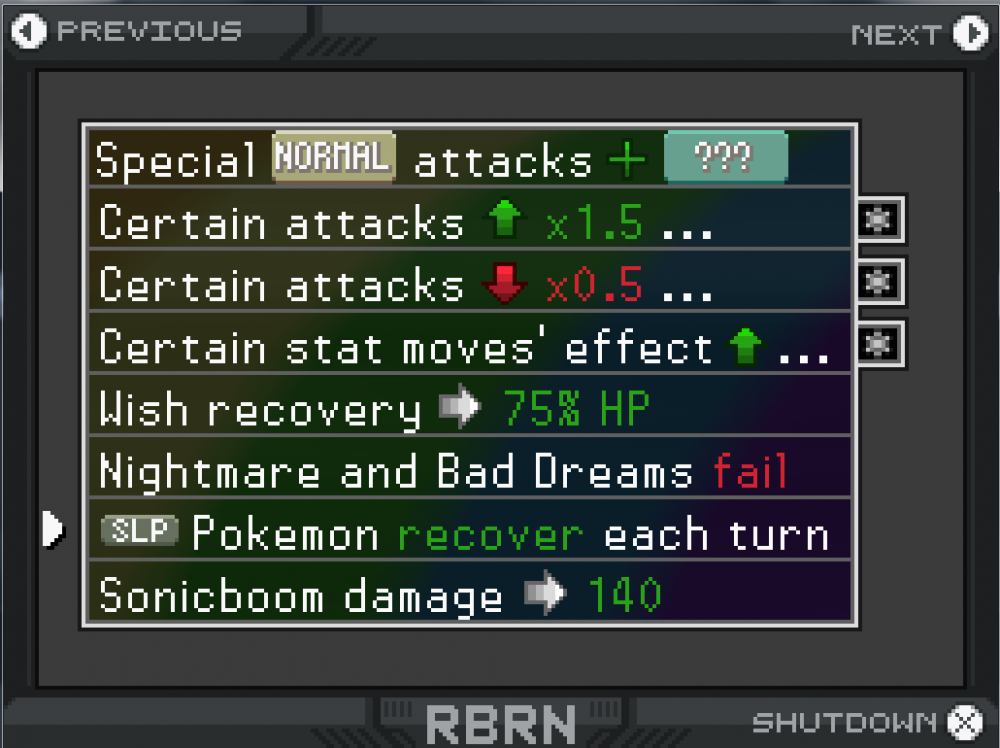Click the ??? type badge

[x=726, y=157]
